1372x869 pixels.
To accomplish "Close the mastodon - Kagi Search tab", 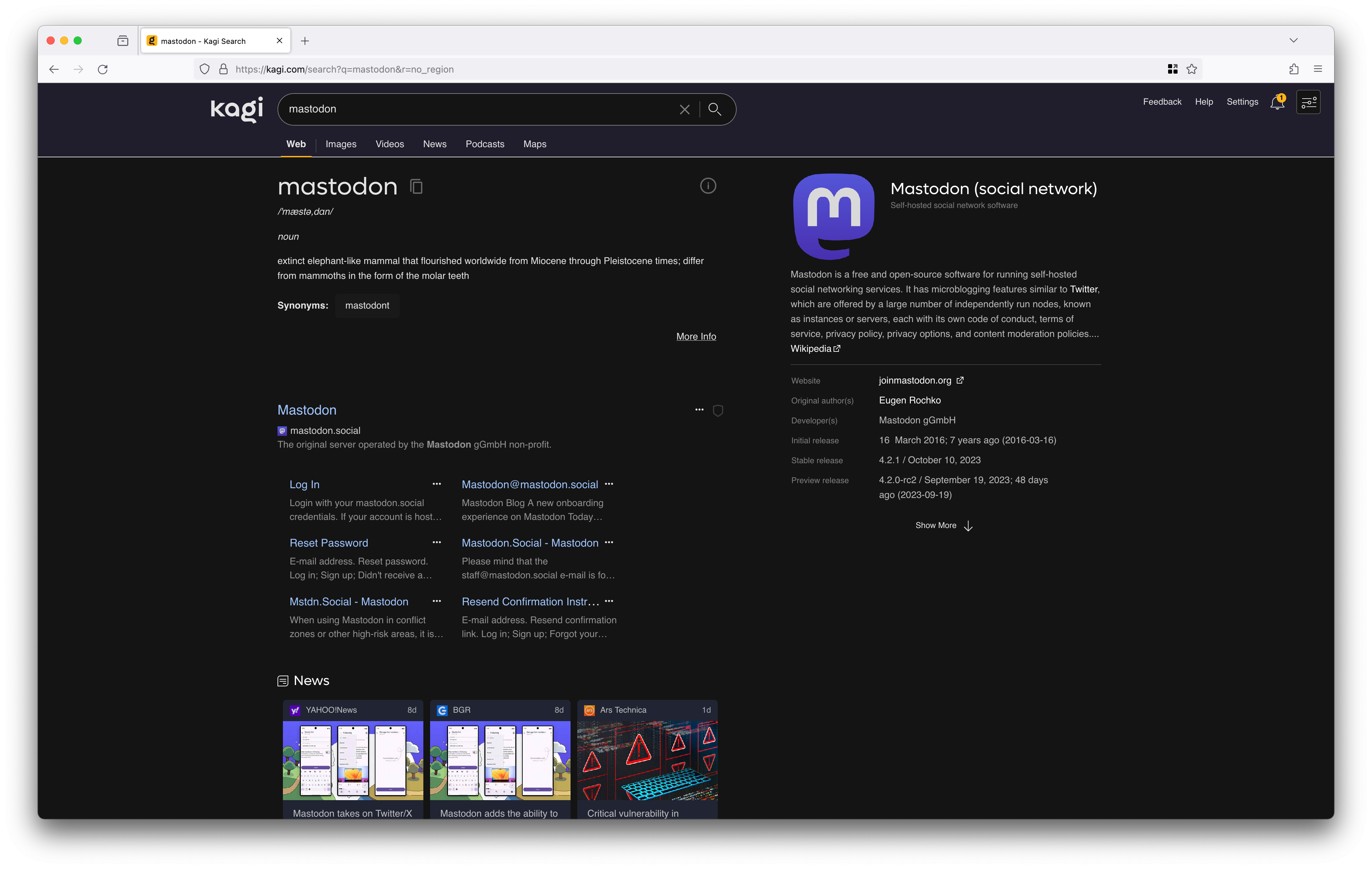I will [x=279, y=41].
